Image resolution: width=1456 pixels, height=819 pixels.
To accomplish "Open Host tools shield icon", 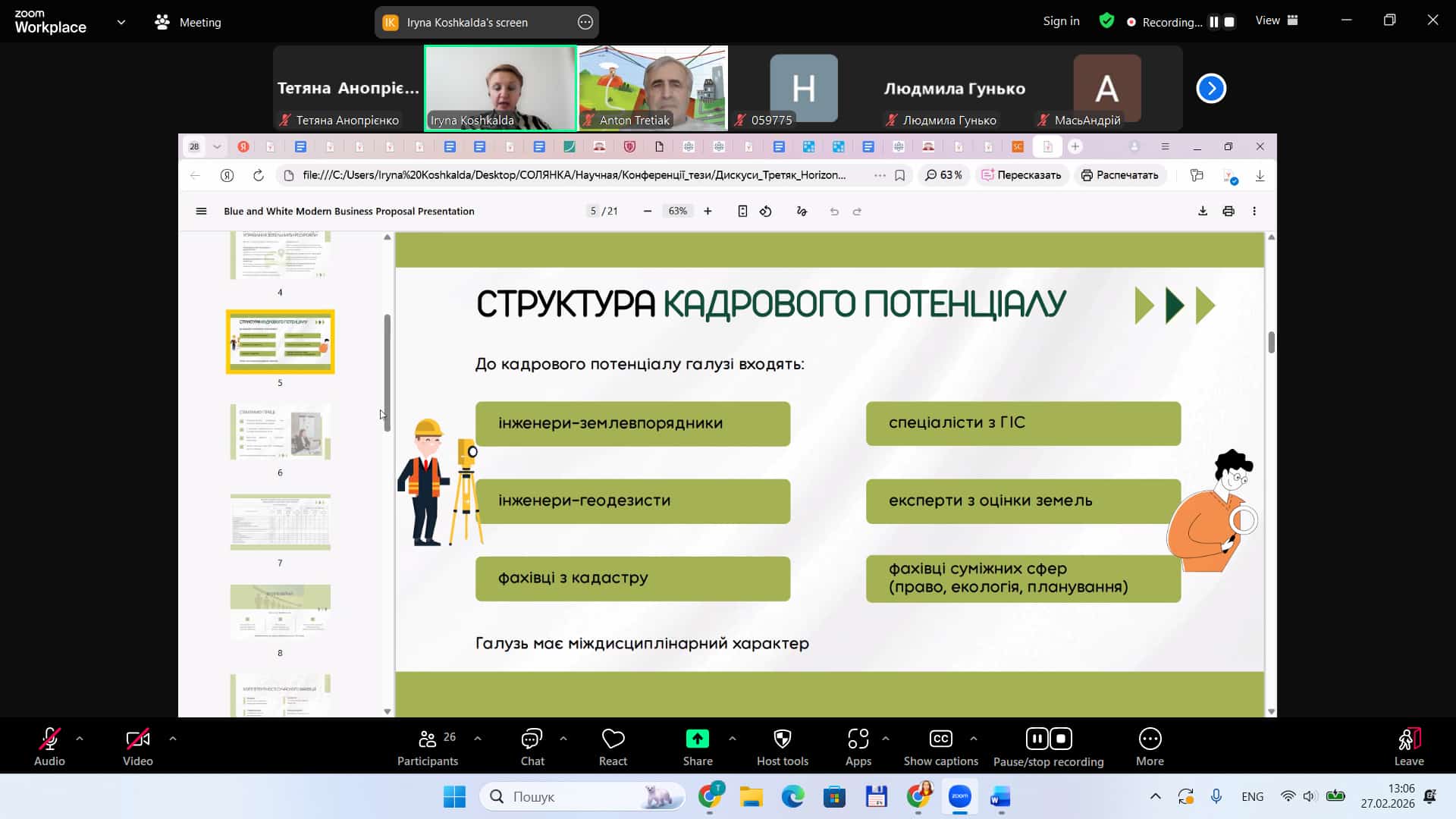I will (782, 739).
